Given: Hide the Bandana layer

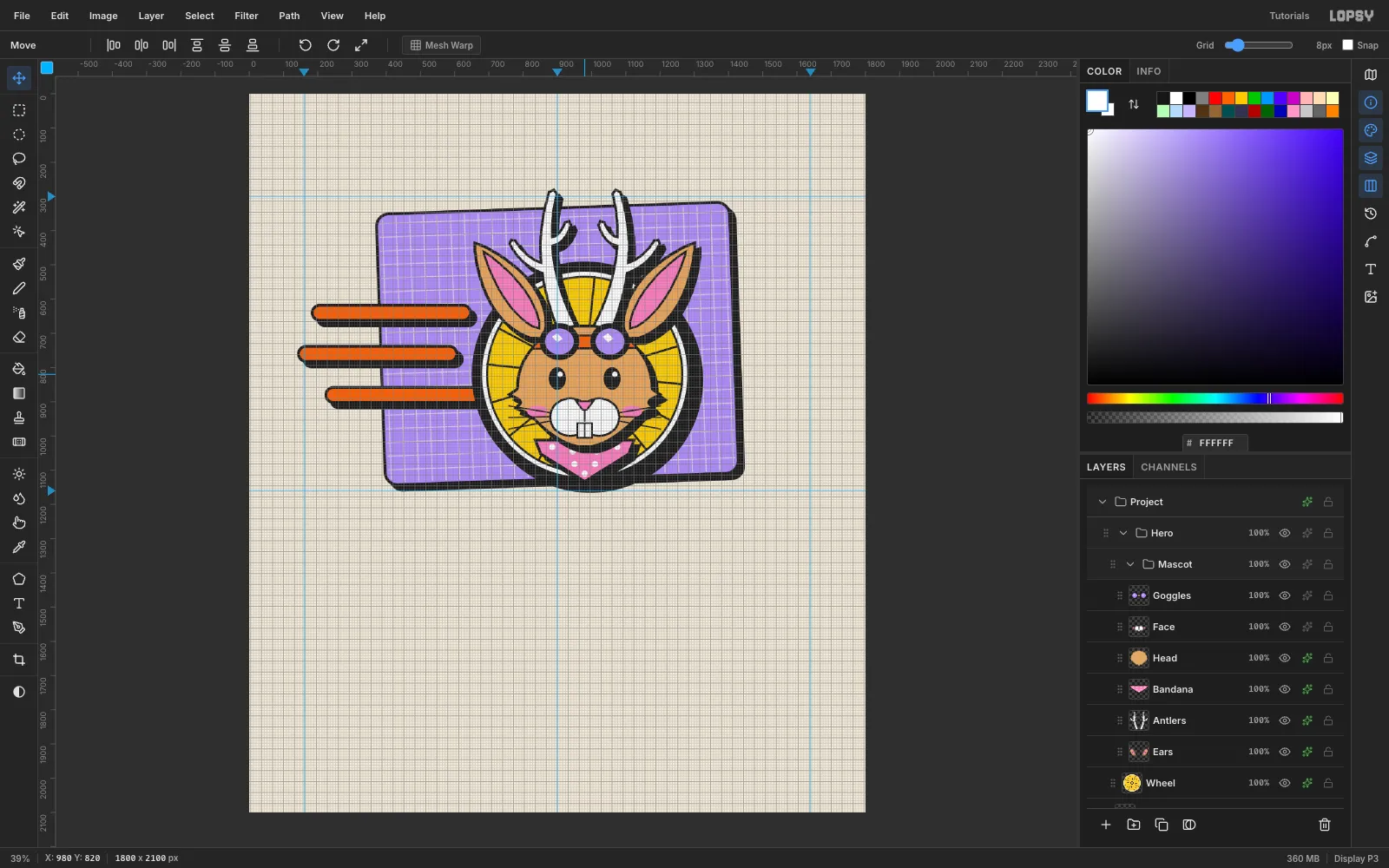Looking at the screenshot, I should [x=1285, y=689].
